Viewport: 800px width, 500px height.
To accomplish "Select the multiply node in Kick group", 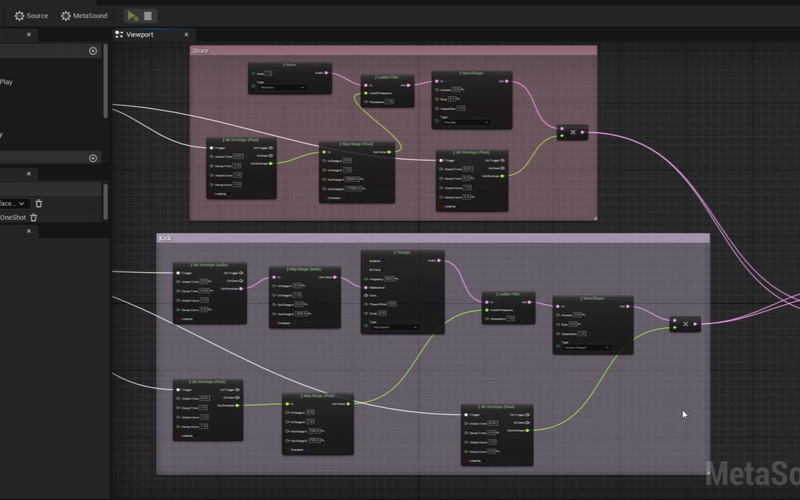I will point(685,324).
